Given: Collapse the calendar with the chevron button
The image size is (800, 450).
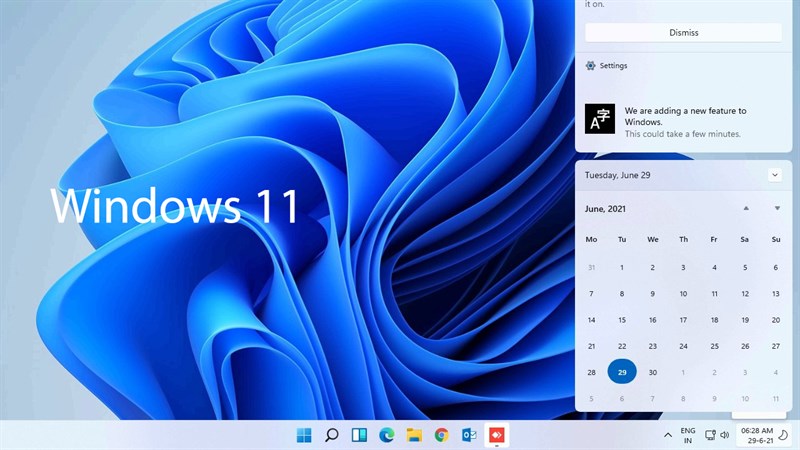Looking at the screenshot, I should click(775, 175).
